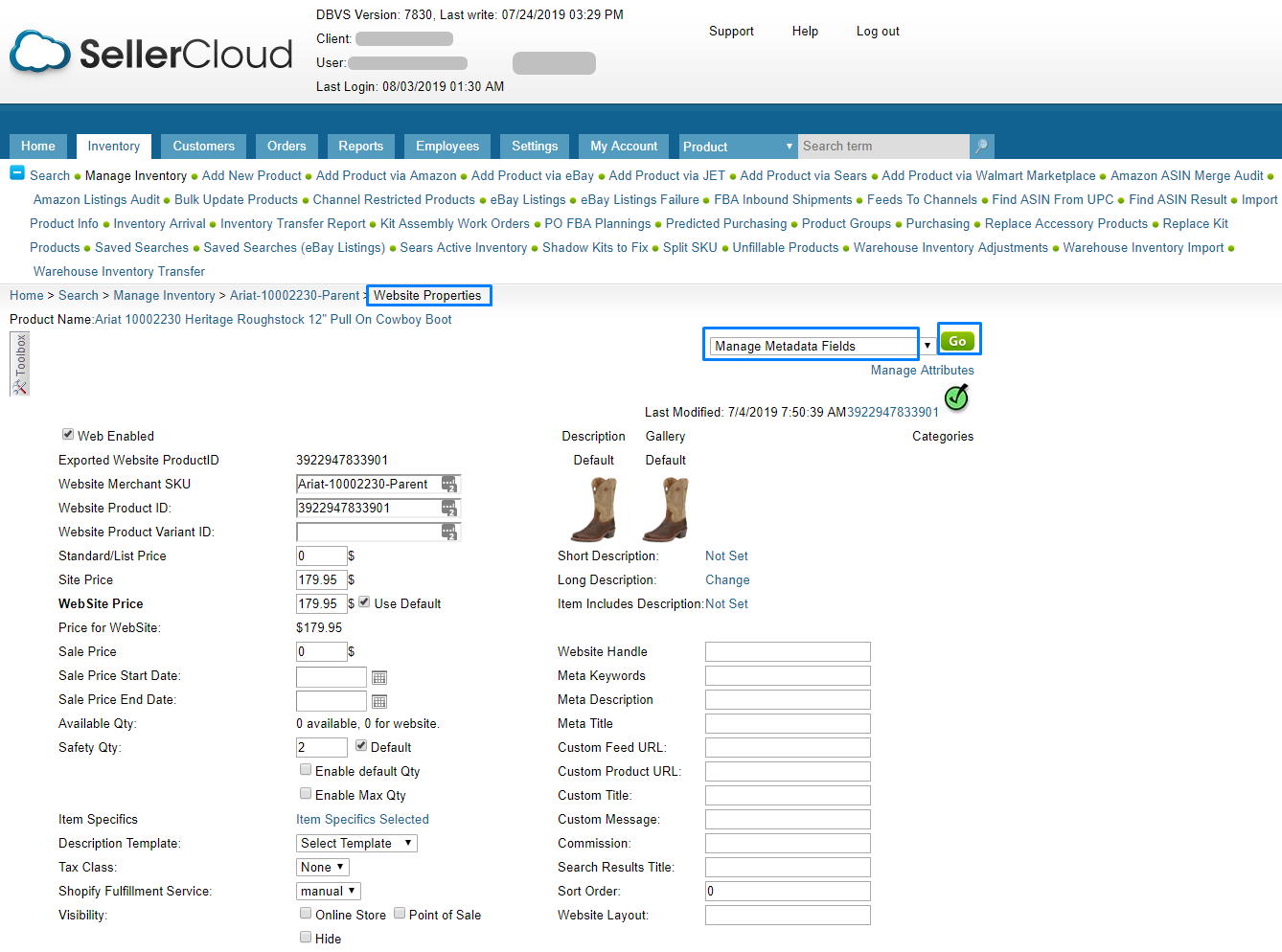Screen dimensions: 1282x952
Task: Enable Point of Sale visibility
Action: tap(400, 913)
